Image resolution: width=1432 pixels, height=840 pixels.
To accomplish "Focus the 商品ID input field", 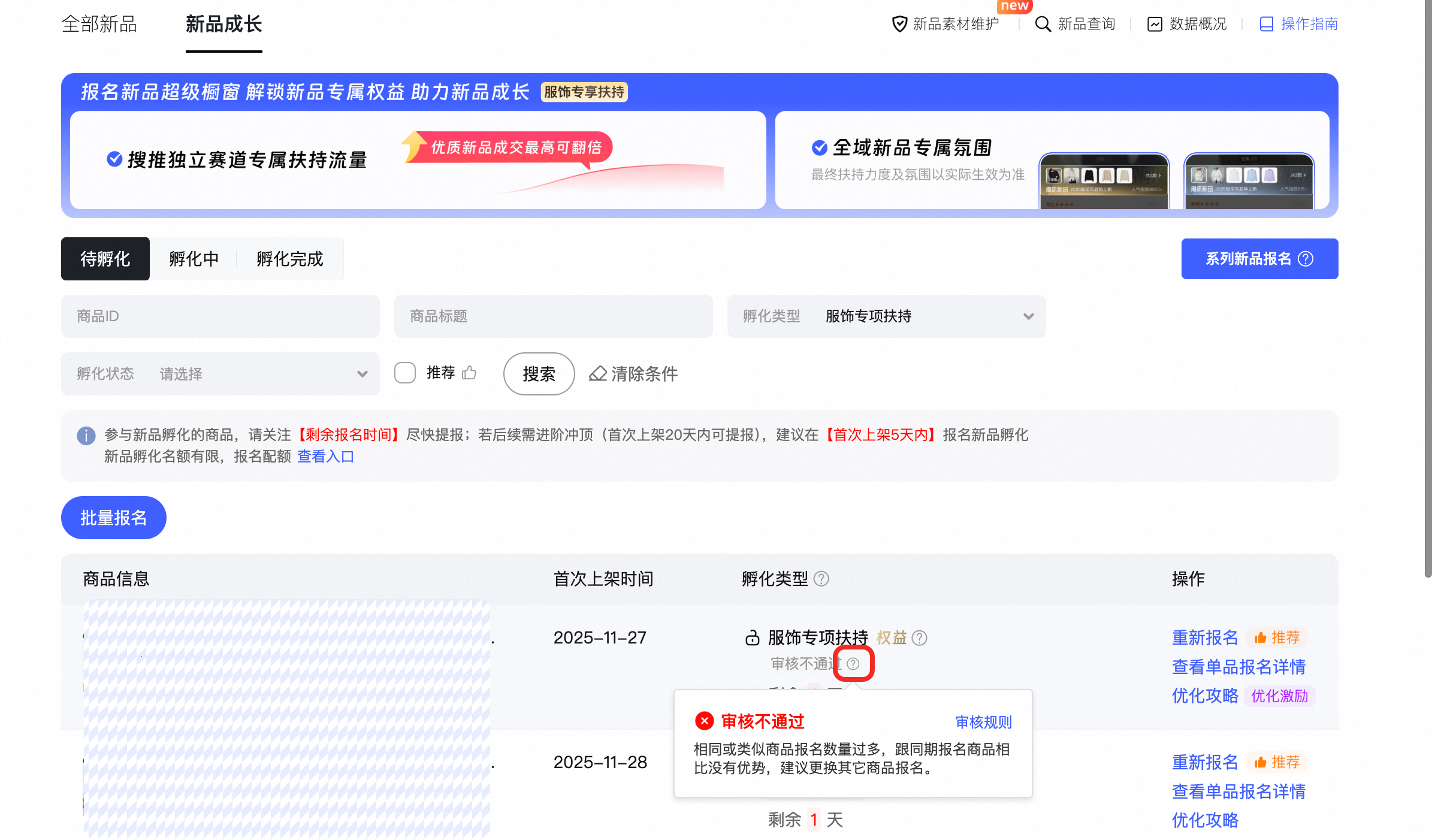I will coord(220,316).
